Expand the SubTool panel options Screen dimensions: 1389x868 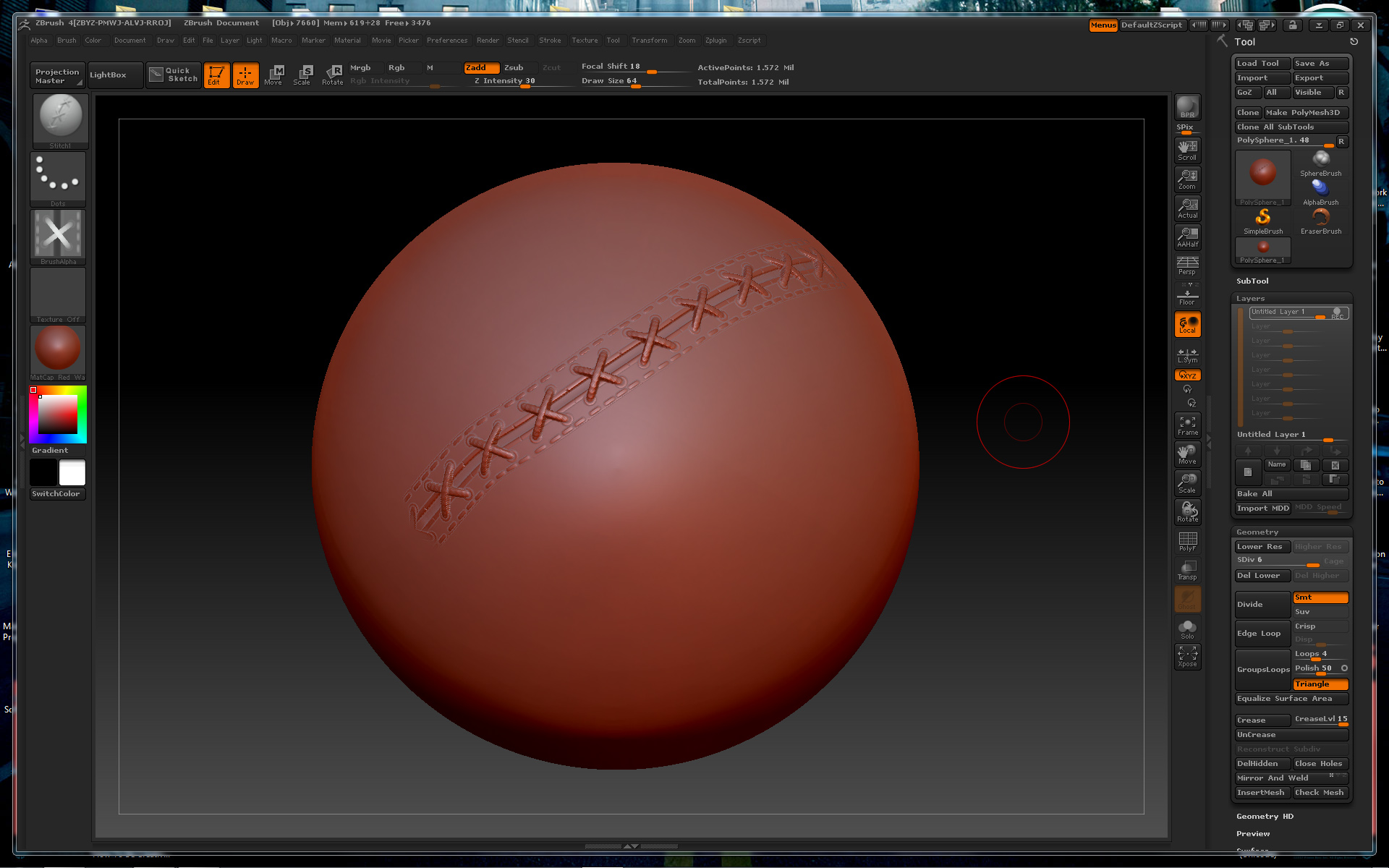click(x=1253, y=280)
